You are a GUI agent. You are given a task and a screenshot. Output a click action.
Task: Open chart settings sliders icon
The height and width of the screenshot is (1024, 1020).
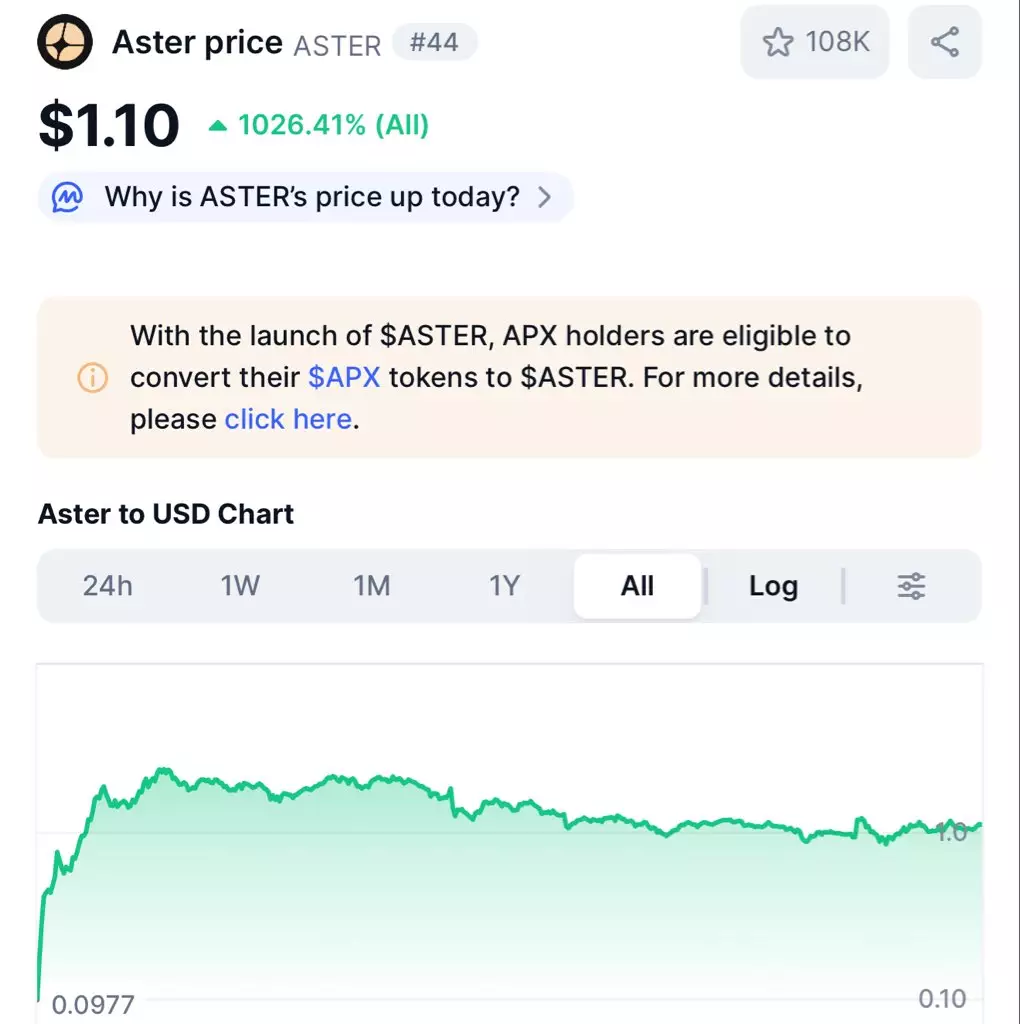click(x=911, y=586)
